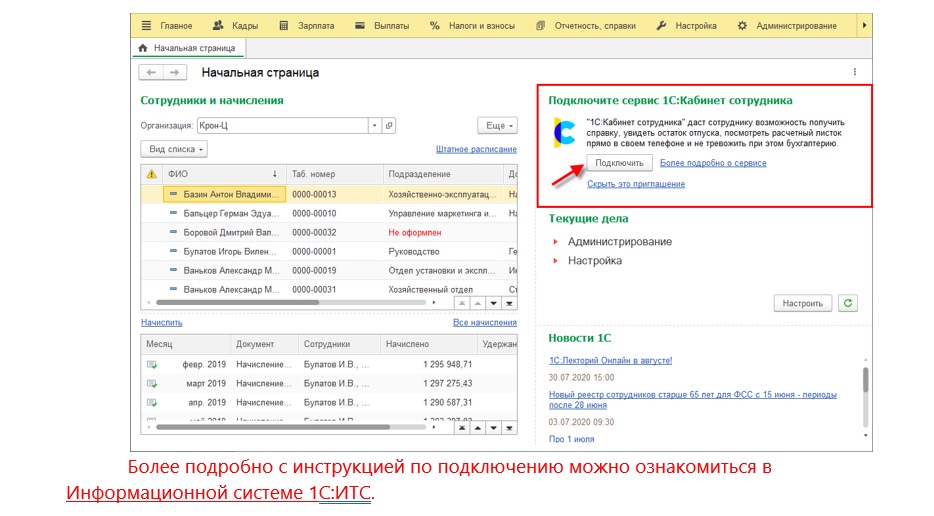Click the forward arrow navigation button

coord(175,73)
